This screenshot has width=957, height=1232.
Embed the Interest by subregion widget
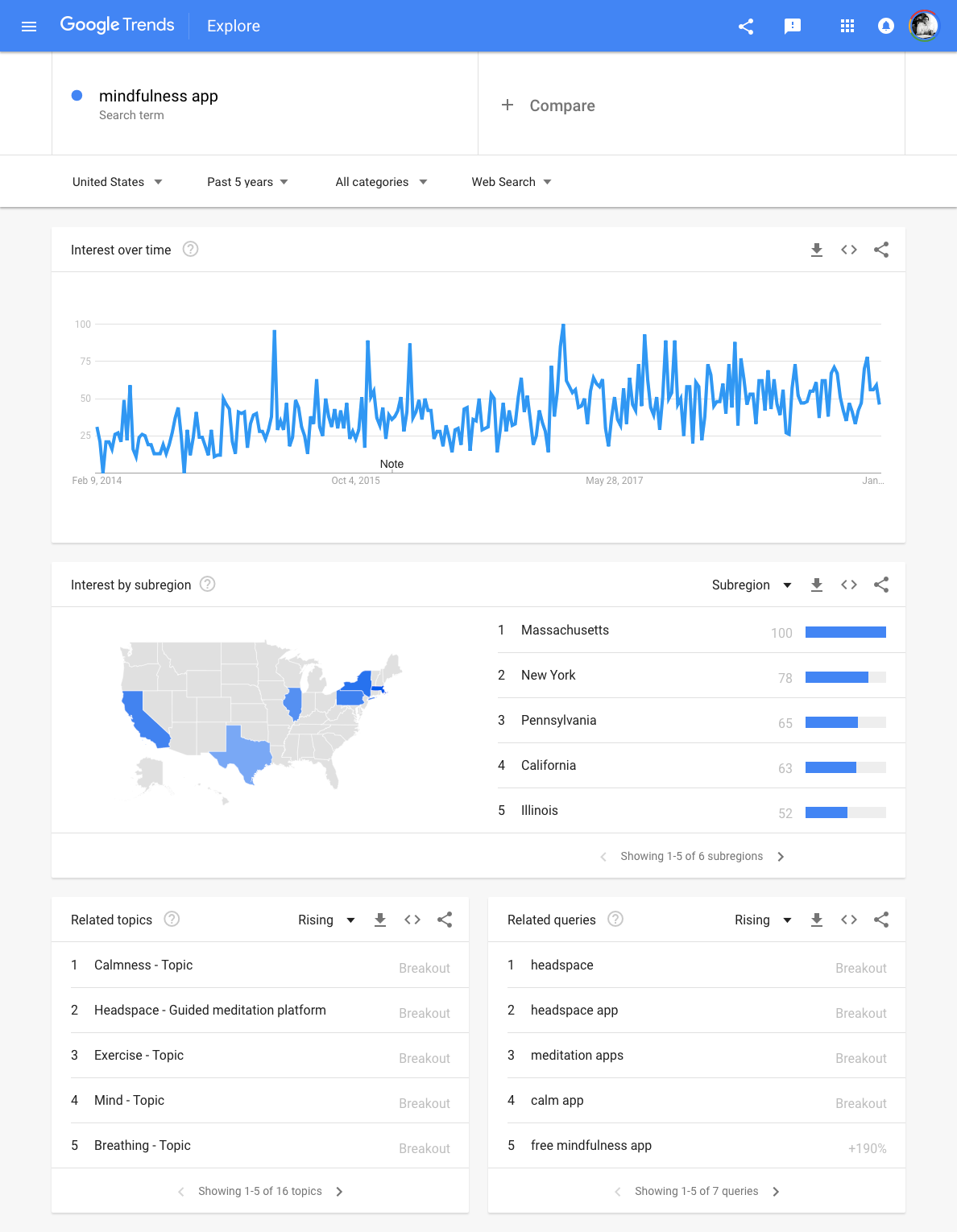pyautogui.click(x=849, y=585)
